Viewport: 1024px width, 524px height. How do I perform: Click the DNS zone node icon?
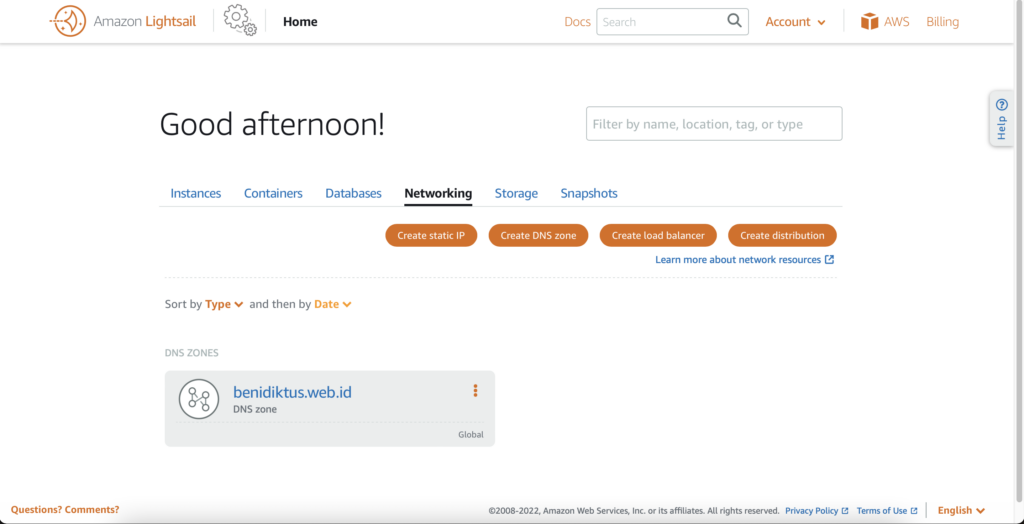coord(199,399)
